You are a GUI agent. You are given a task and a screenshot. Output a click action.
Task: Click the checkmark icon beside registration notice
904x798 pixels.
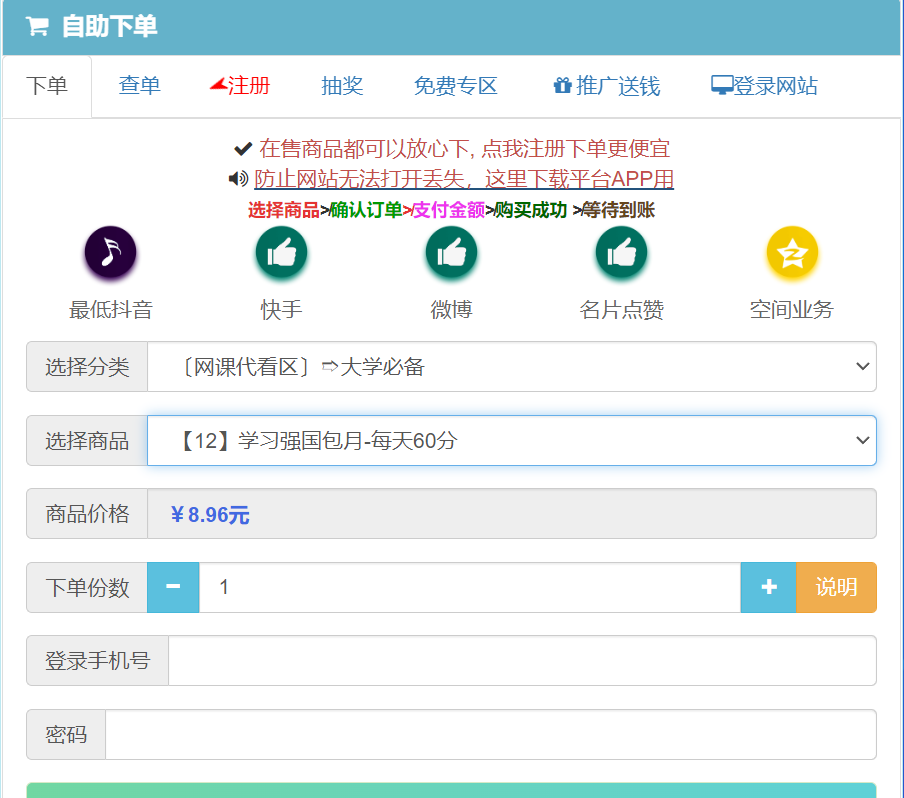tap(243, 149)
